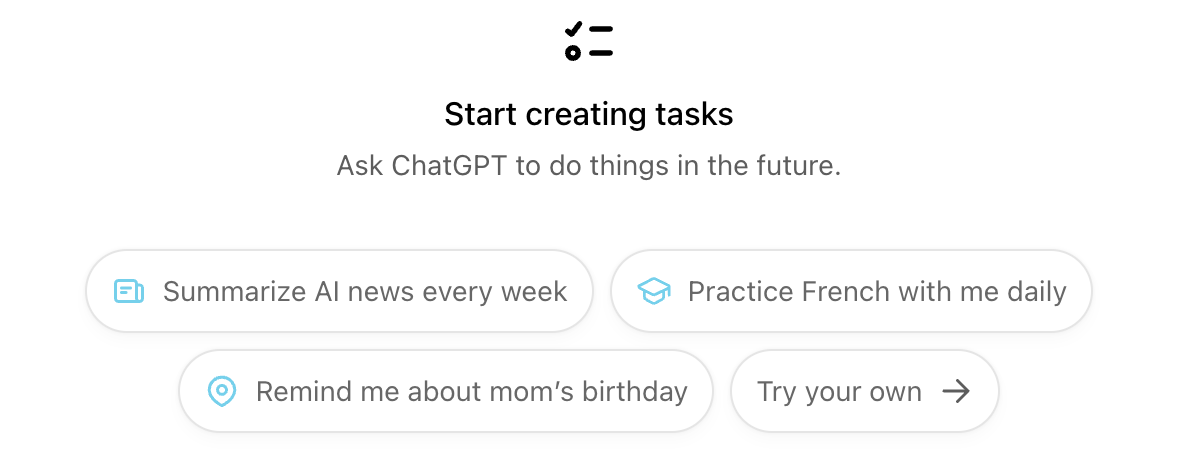
Task: Click the tasks checklist icon at top
Action: [x=589, y=39]
